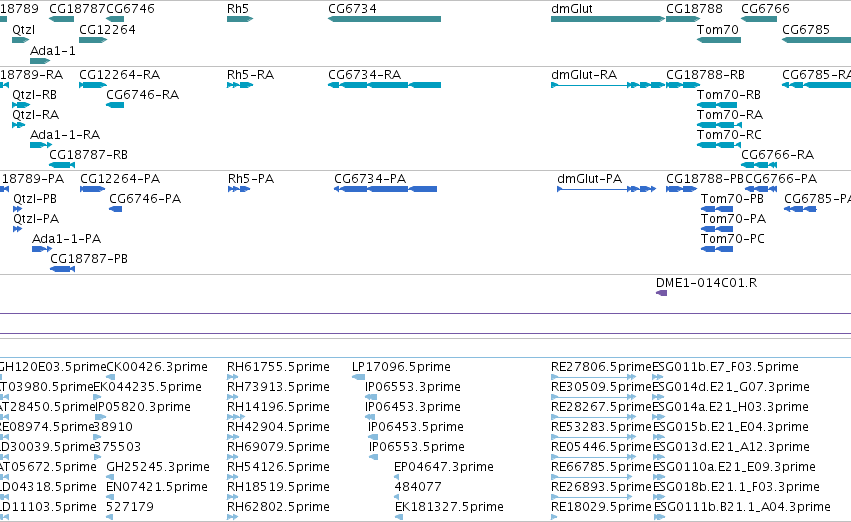This screenshot has height=522, width=851.
Task: Select the DME1-014C01.R feature label
Action: [x=706, y=283]
